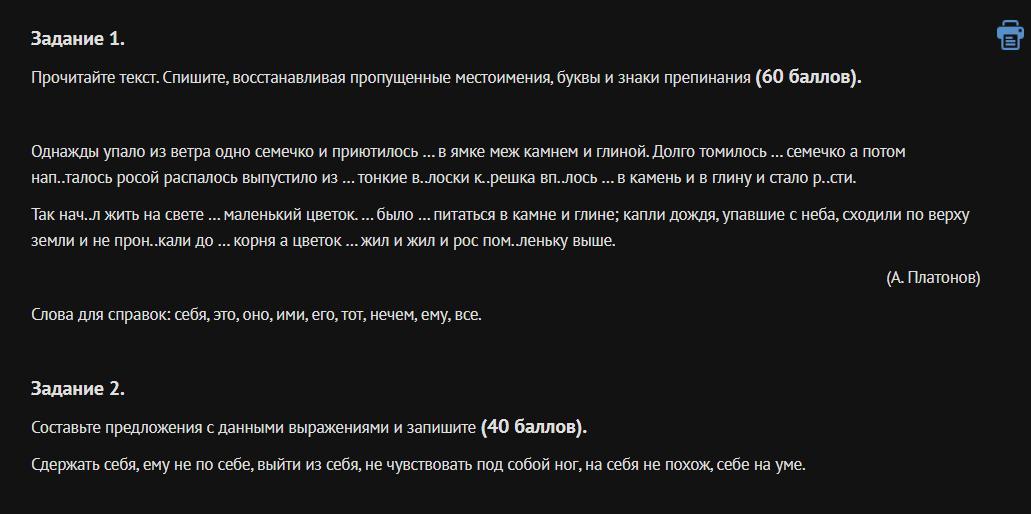Click 'Так нач..л жить' sentence start
This screenshot has height=514, width=1031.
tap(82, 215)
